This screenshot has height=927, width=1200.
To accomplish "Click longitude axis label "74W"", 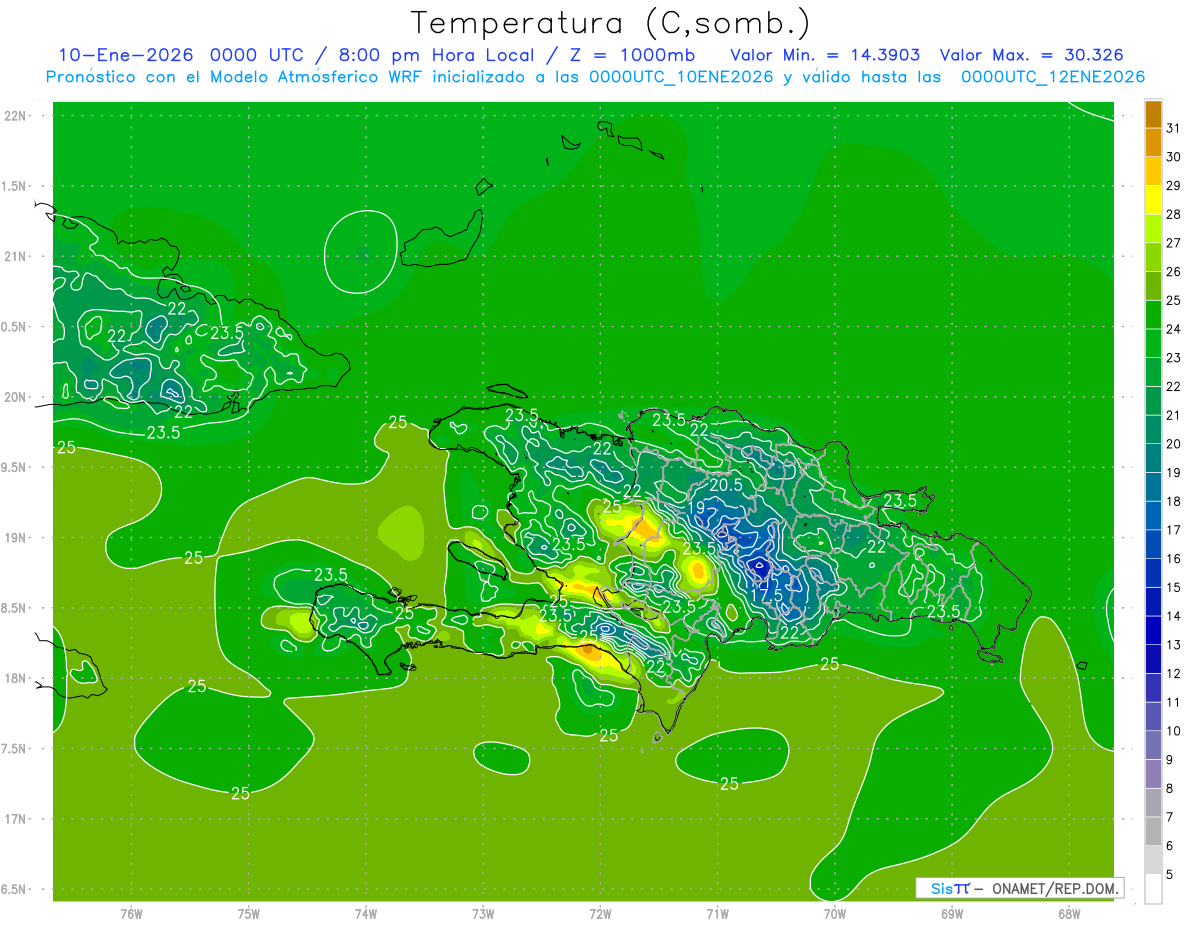I will pos(366,913).
